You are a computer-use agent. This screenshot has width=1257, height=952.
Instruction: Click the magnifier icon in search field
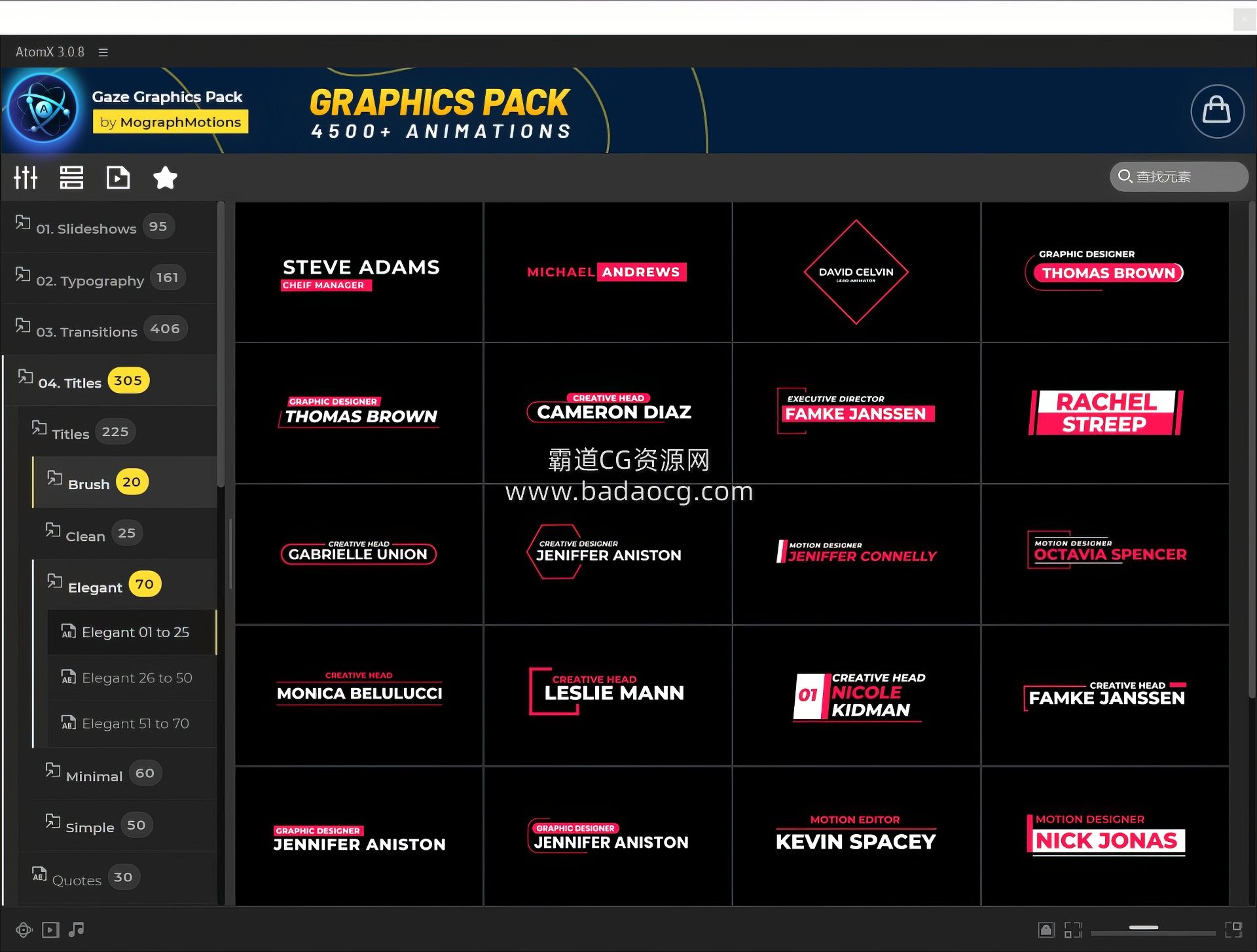(1125, 176)
